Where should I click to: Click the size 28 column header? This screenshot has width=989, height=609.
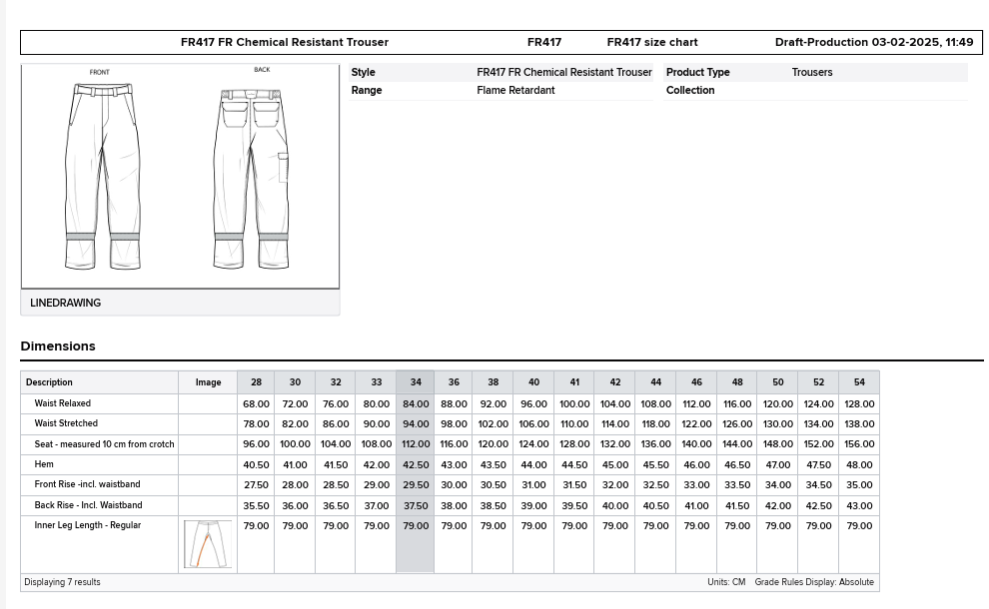(x=256, y=382)
